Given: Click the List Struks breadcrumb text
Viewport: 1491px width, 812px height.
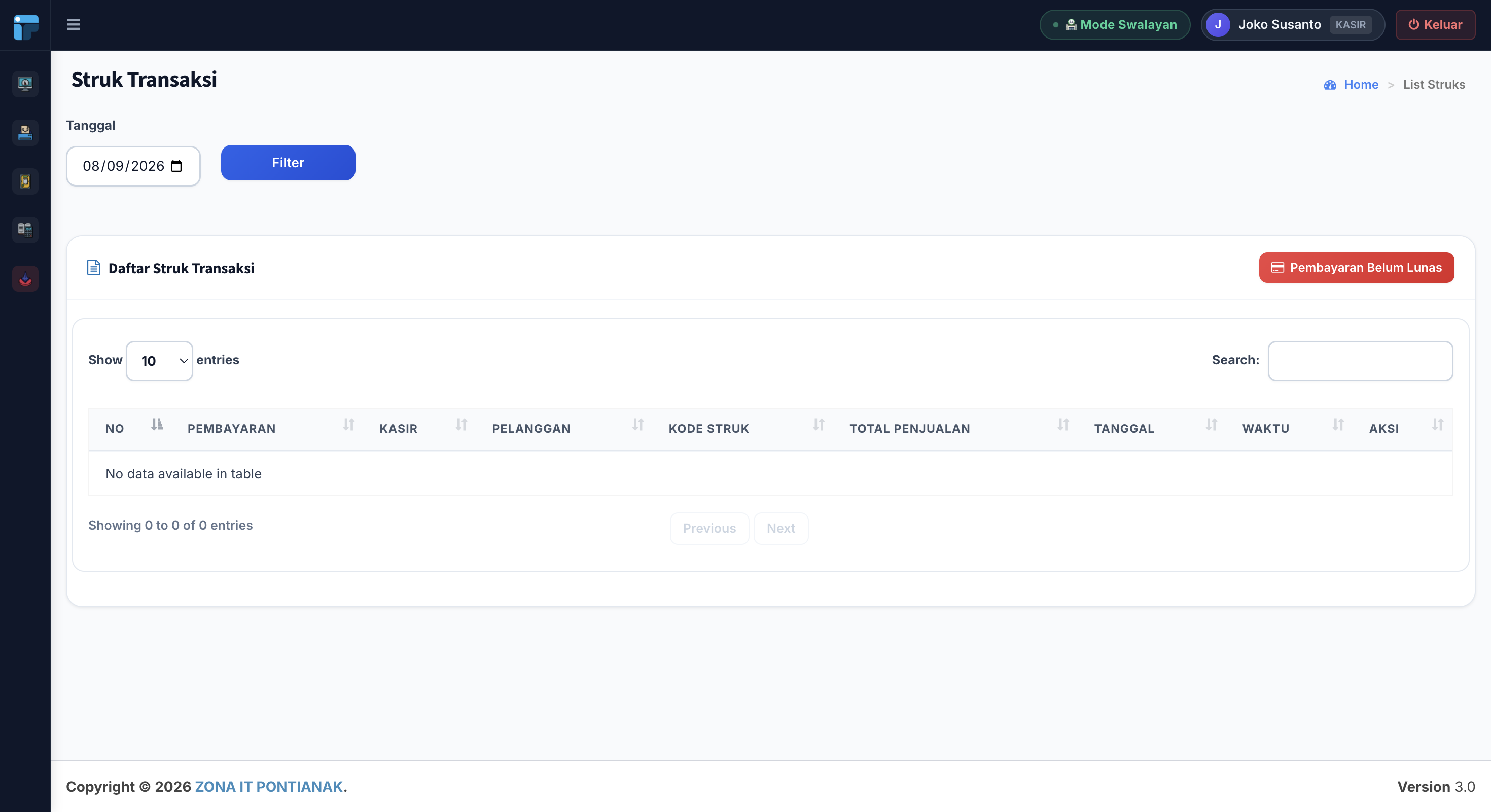Looking at the screenshot, I should [1434, 85].
